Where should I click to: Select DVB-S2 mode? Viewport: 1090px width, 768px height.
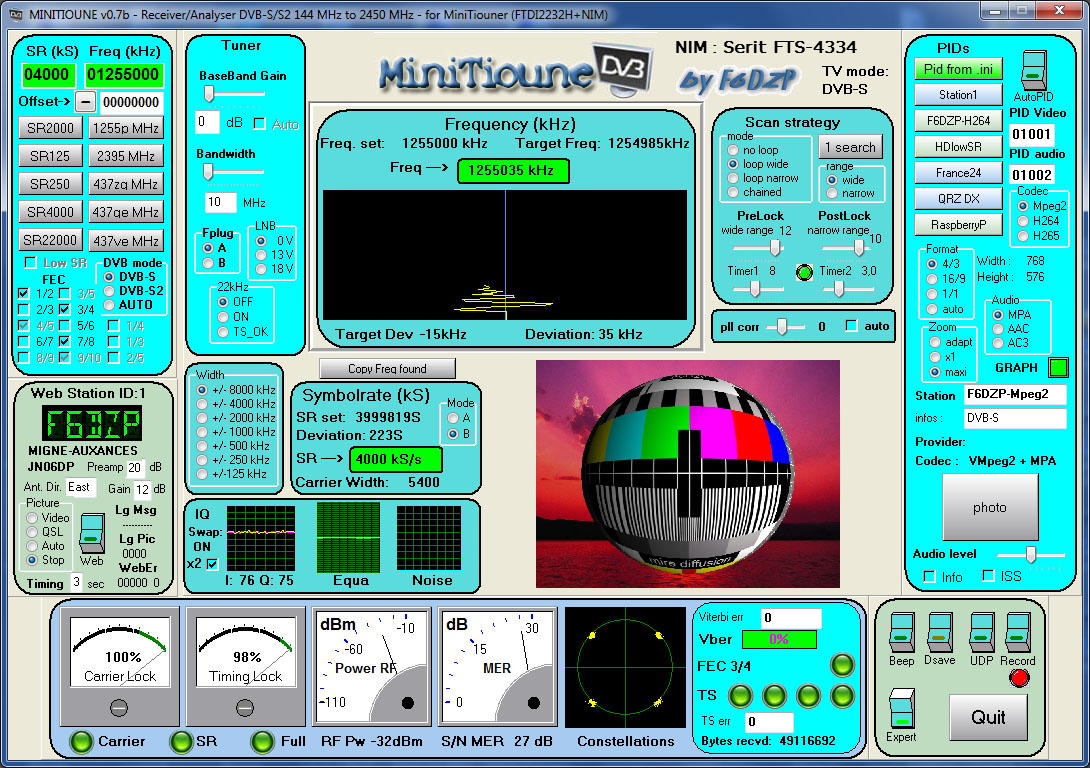point(109,291)
